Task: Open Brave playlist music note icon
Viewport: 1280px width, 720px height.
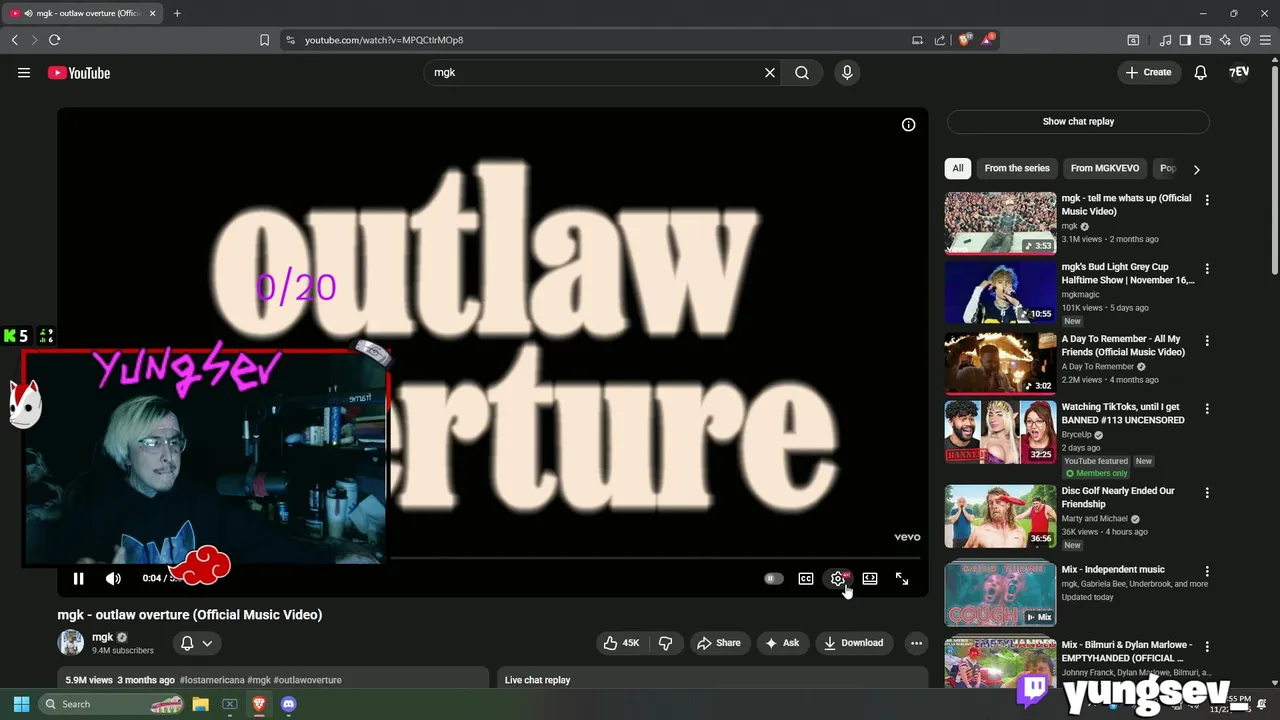Action: [x=1165, y=40]
